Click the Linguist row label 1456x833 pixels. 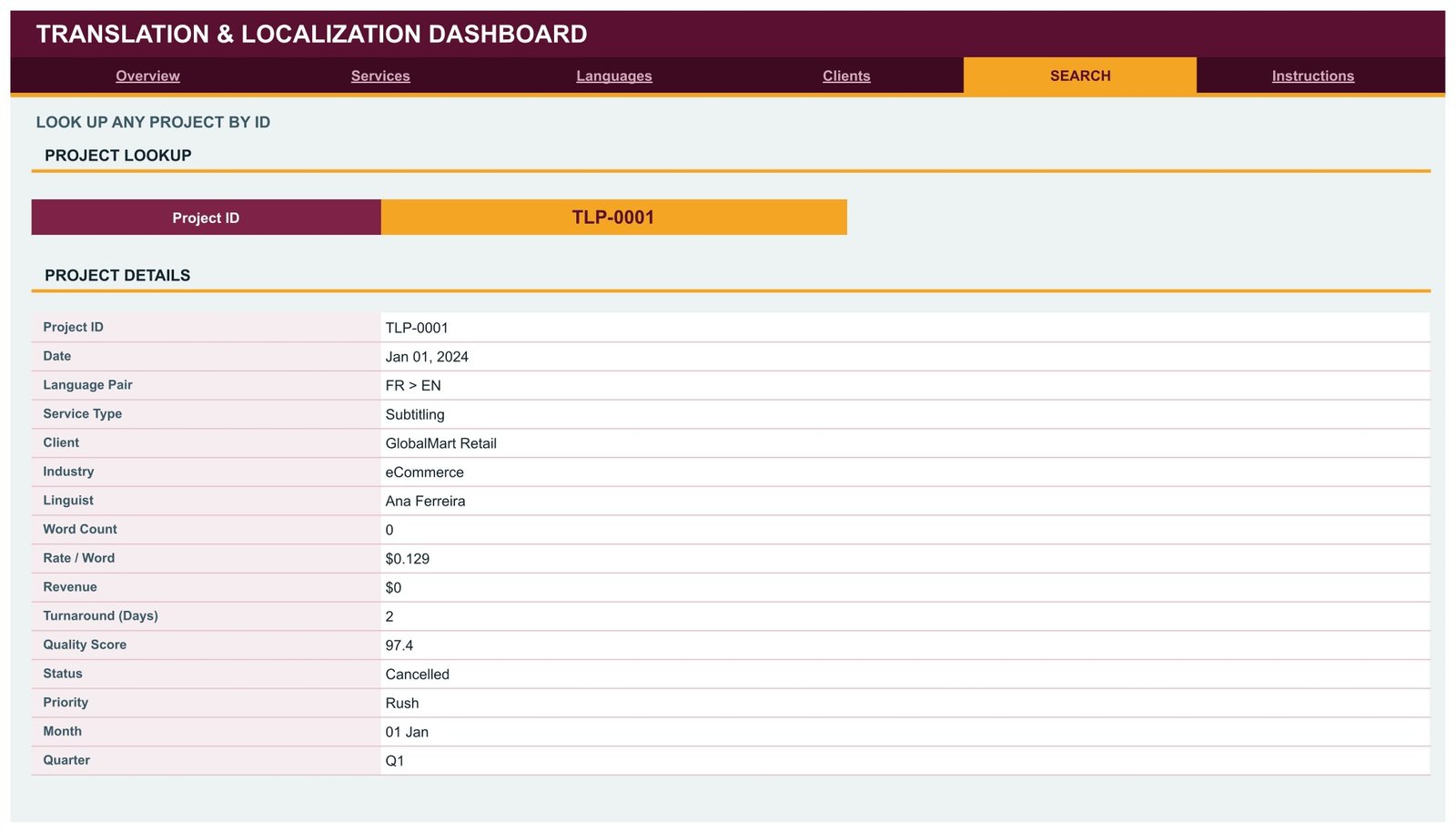click(68, 501)
